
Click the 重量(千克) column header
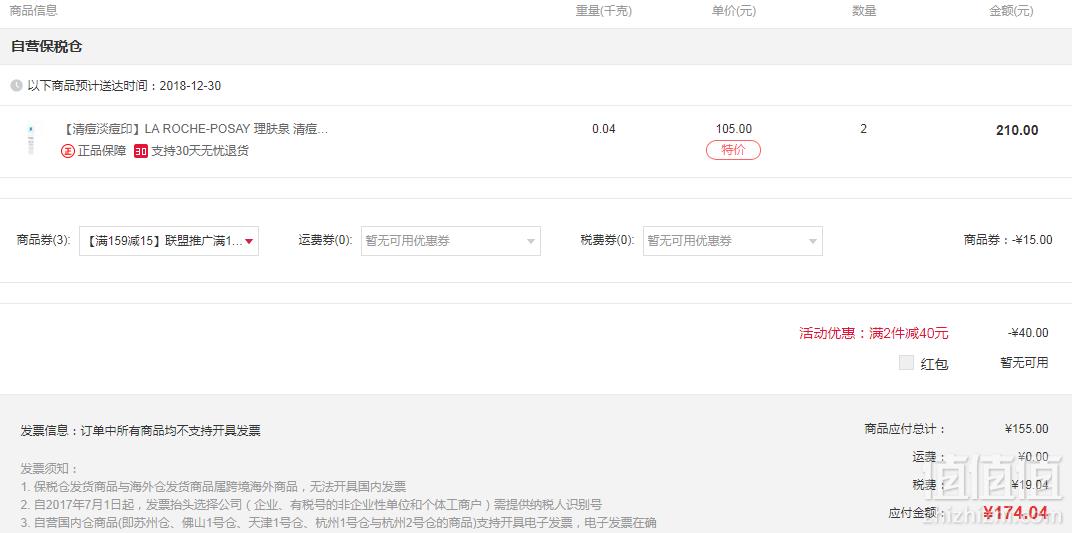click(604, 11)
